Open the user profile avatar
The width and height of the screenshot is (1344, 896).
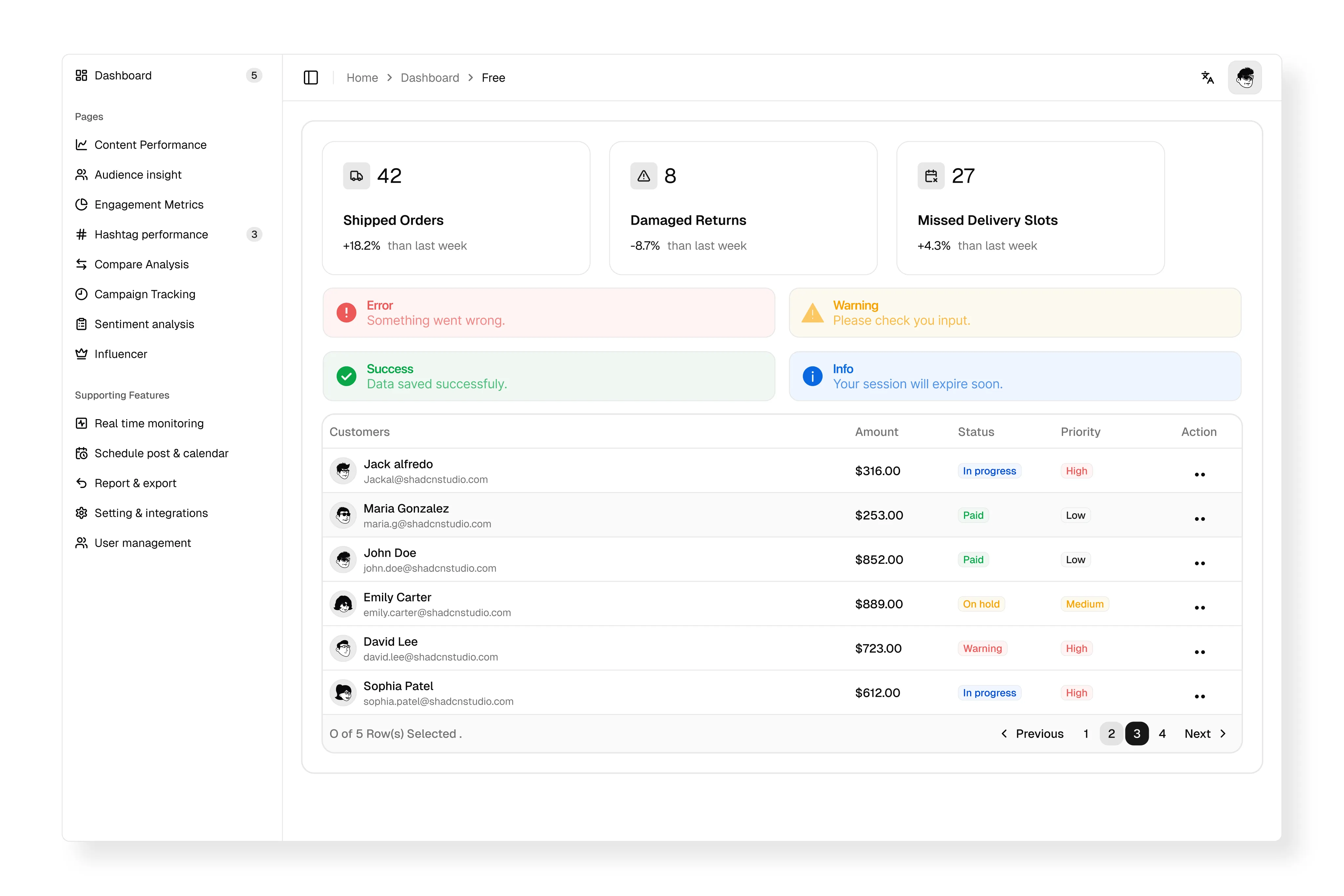pos(1245,78)
